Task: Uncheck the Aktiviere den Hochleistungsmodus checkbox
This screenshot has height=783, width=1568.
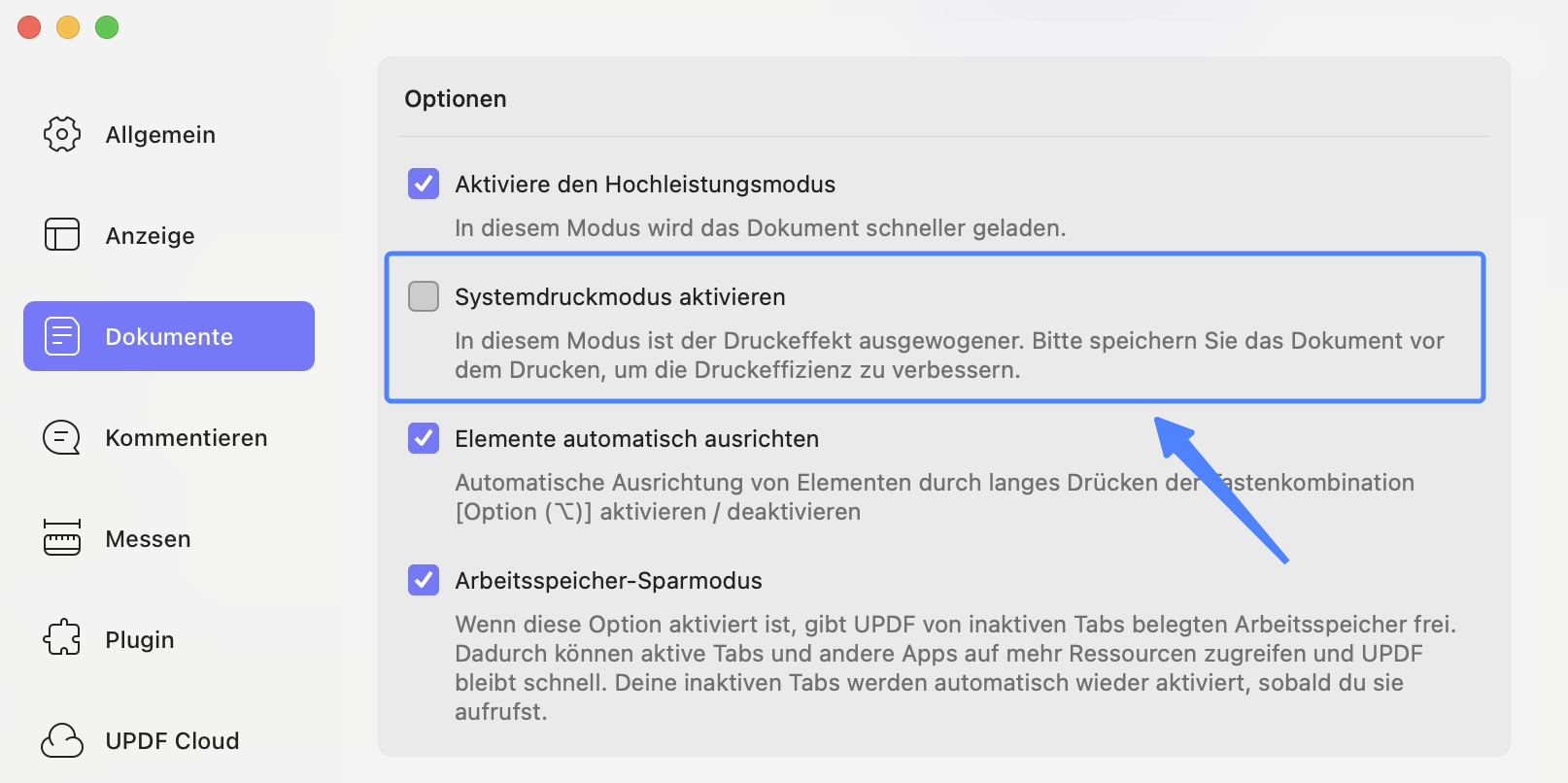Action: tap(424, 184)
